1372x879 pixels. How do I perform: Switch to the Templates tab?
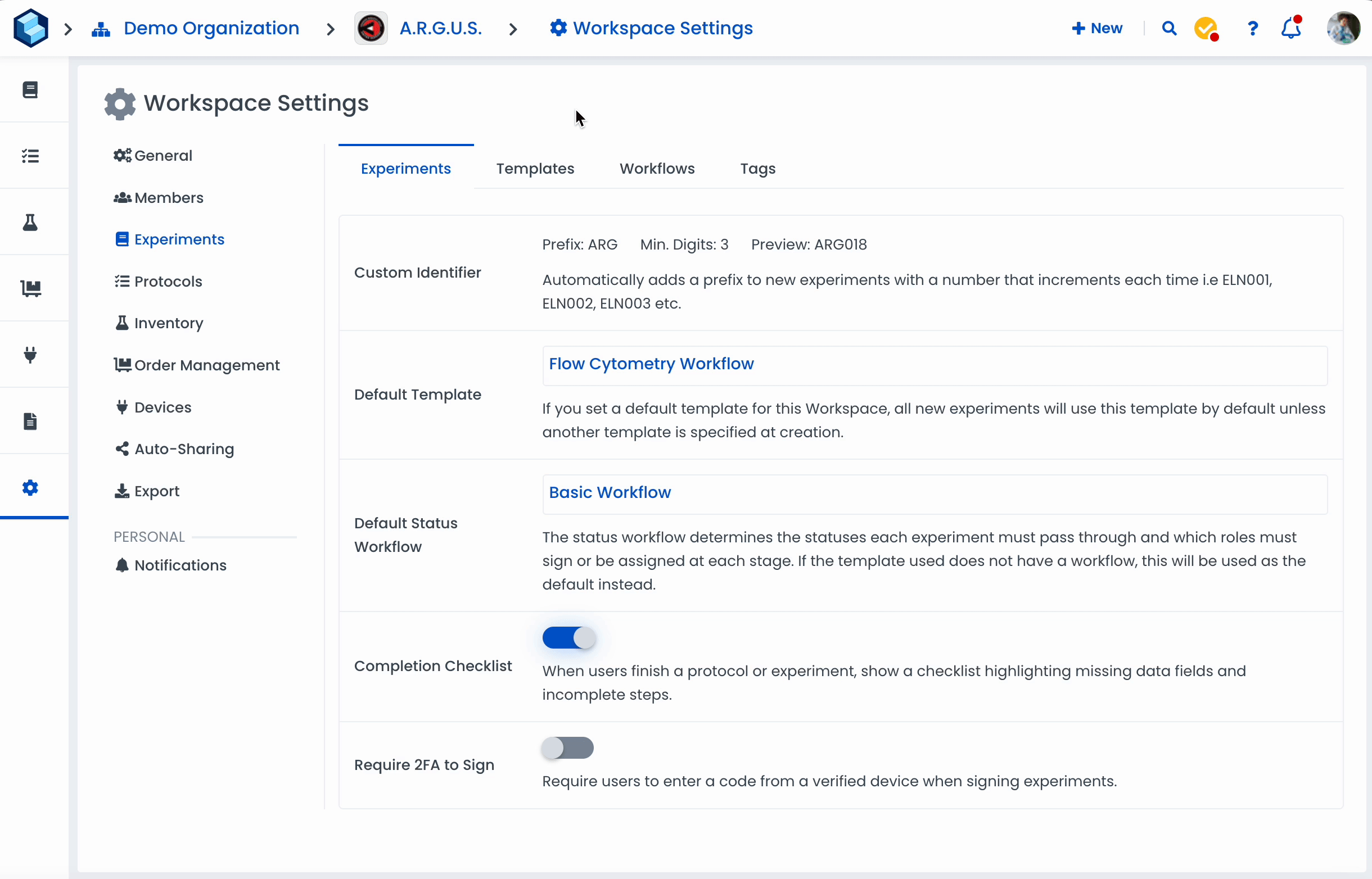point(534,169)
